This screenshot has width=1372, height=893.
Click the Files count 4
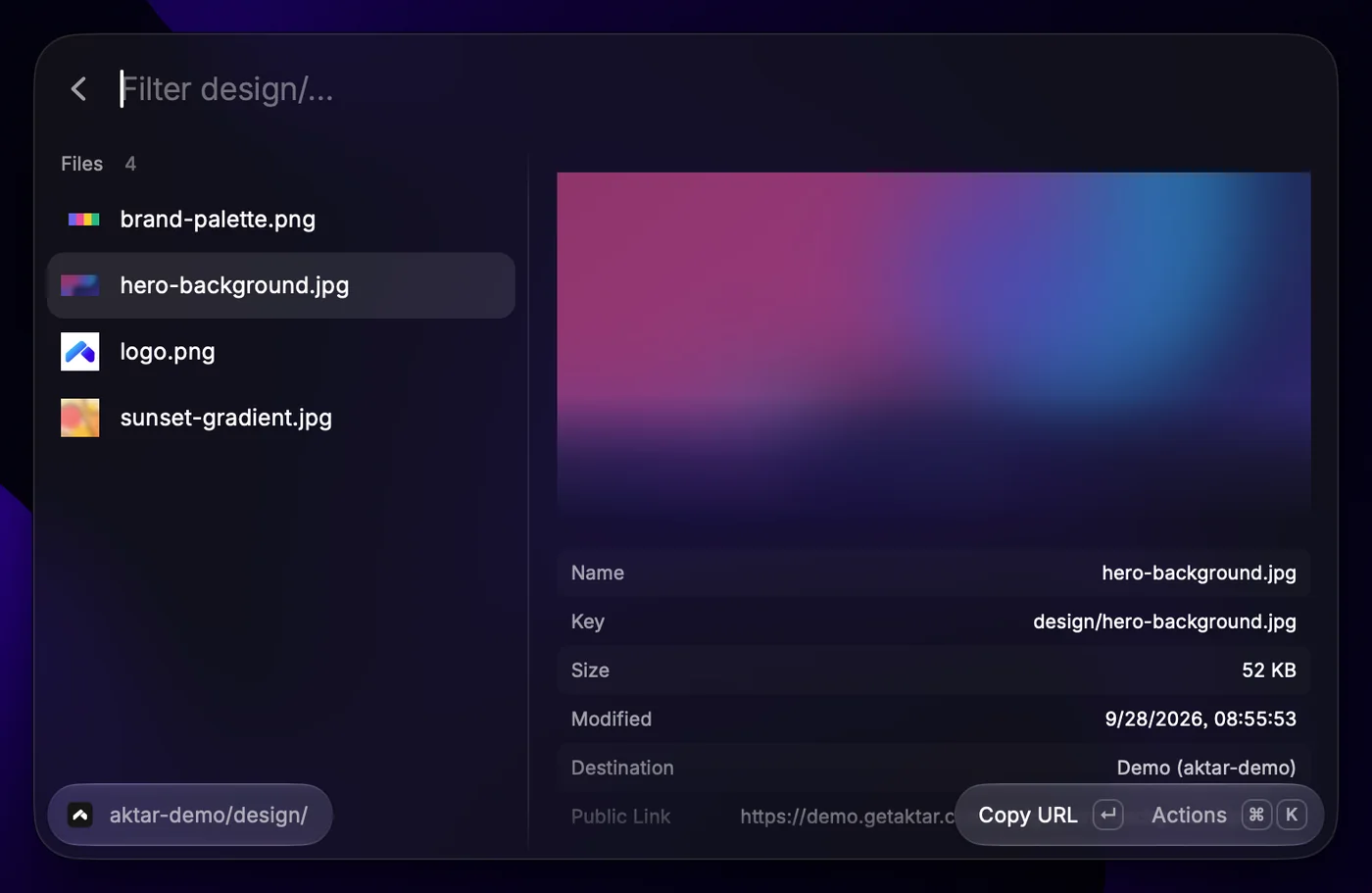click(130, 164)
